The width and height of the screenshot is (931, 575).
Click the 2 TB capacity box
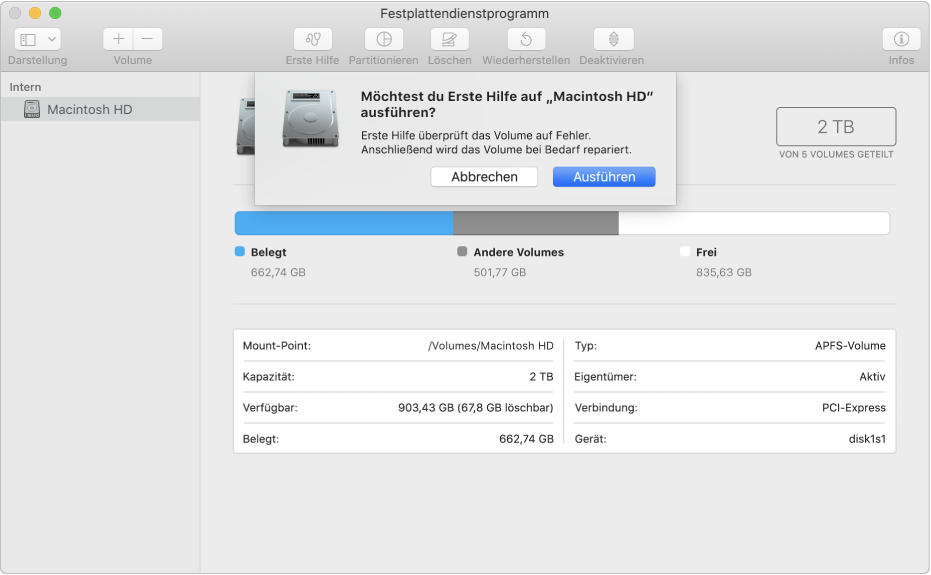pyautogui.click(x=835, y=127)
